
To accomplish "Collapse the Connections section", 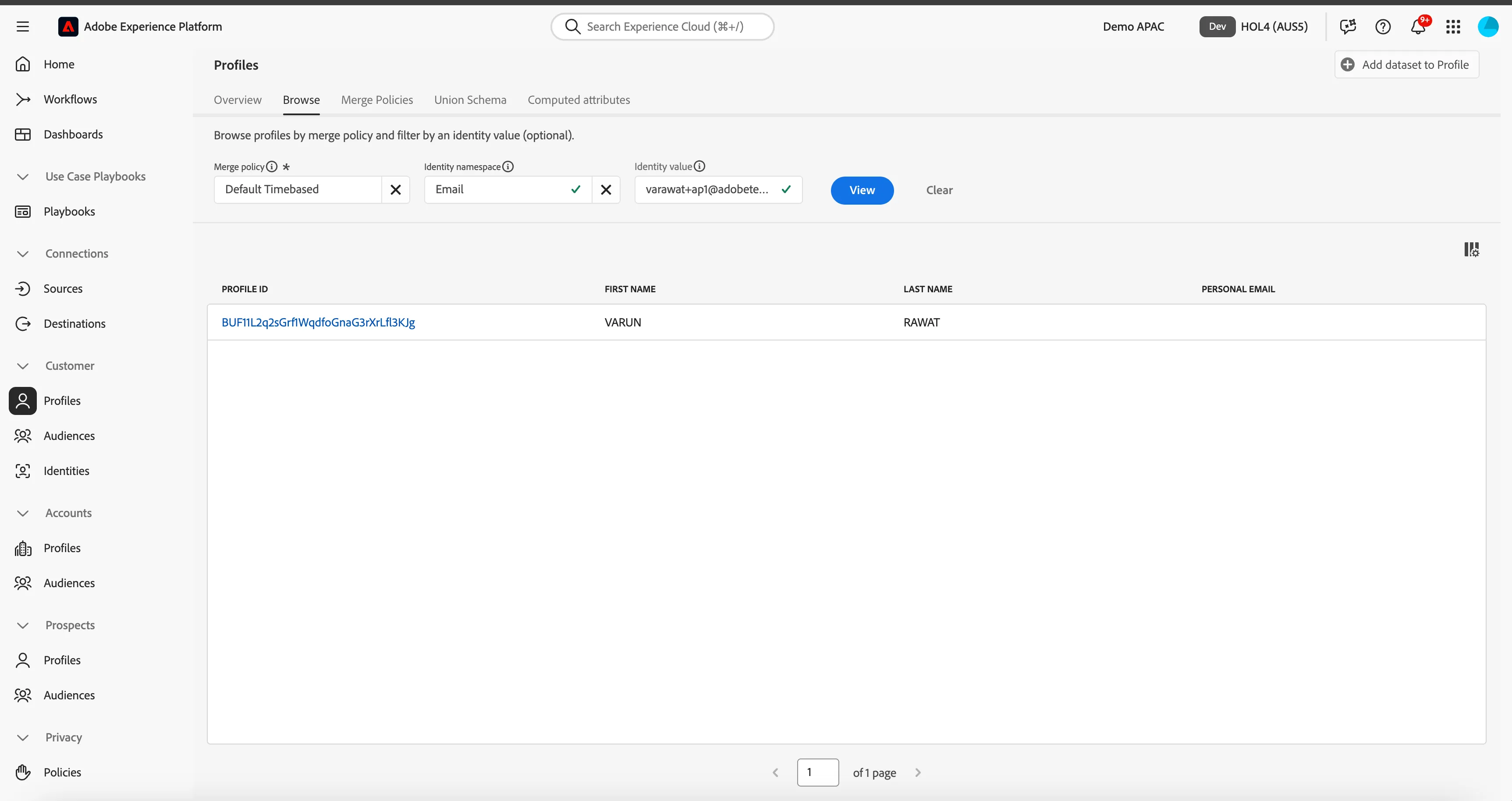I will click(23, 254).
